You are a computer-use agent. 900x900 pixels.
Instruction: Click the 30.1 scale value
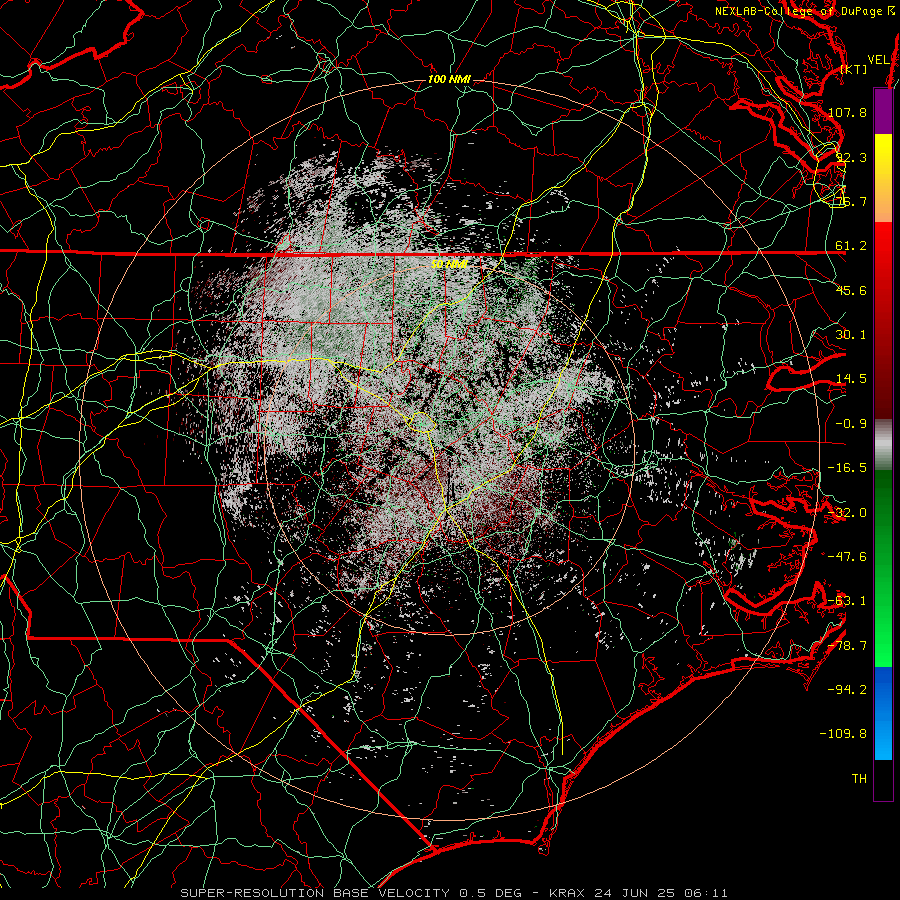pyautogui.click(x=851, y=334)
